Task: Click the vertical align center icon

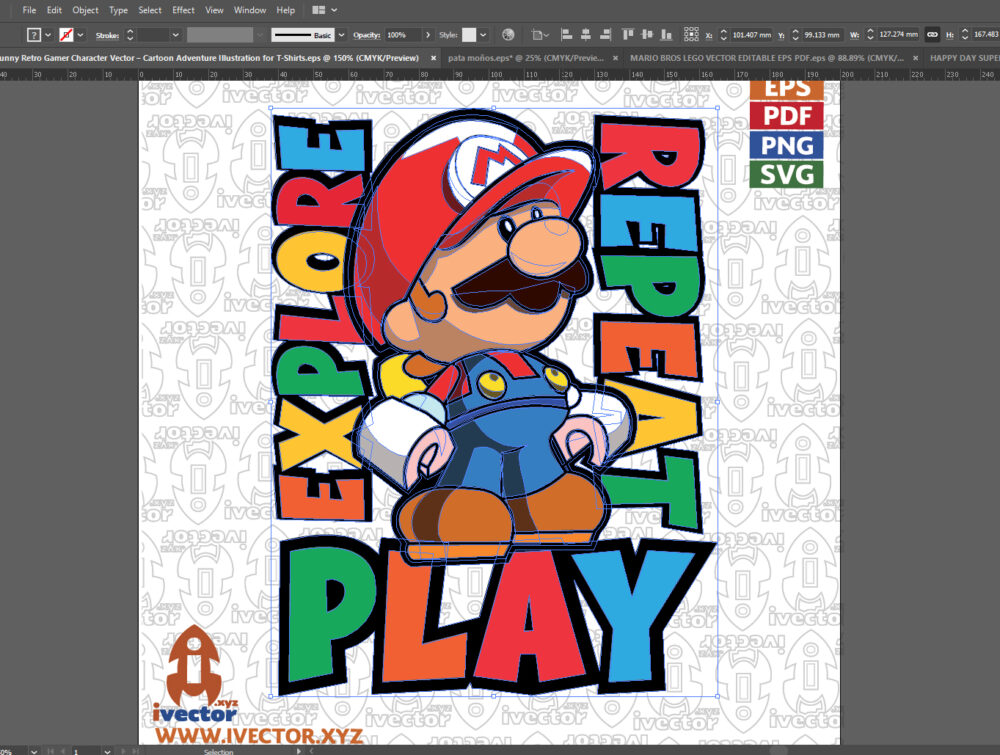Action: tap(647, 35)
